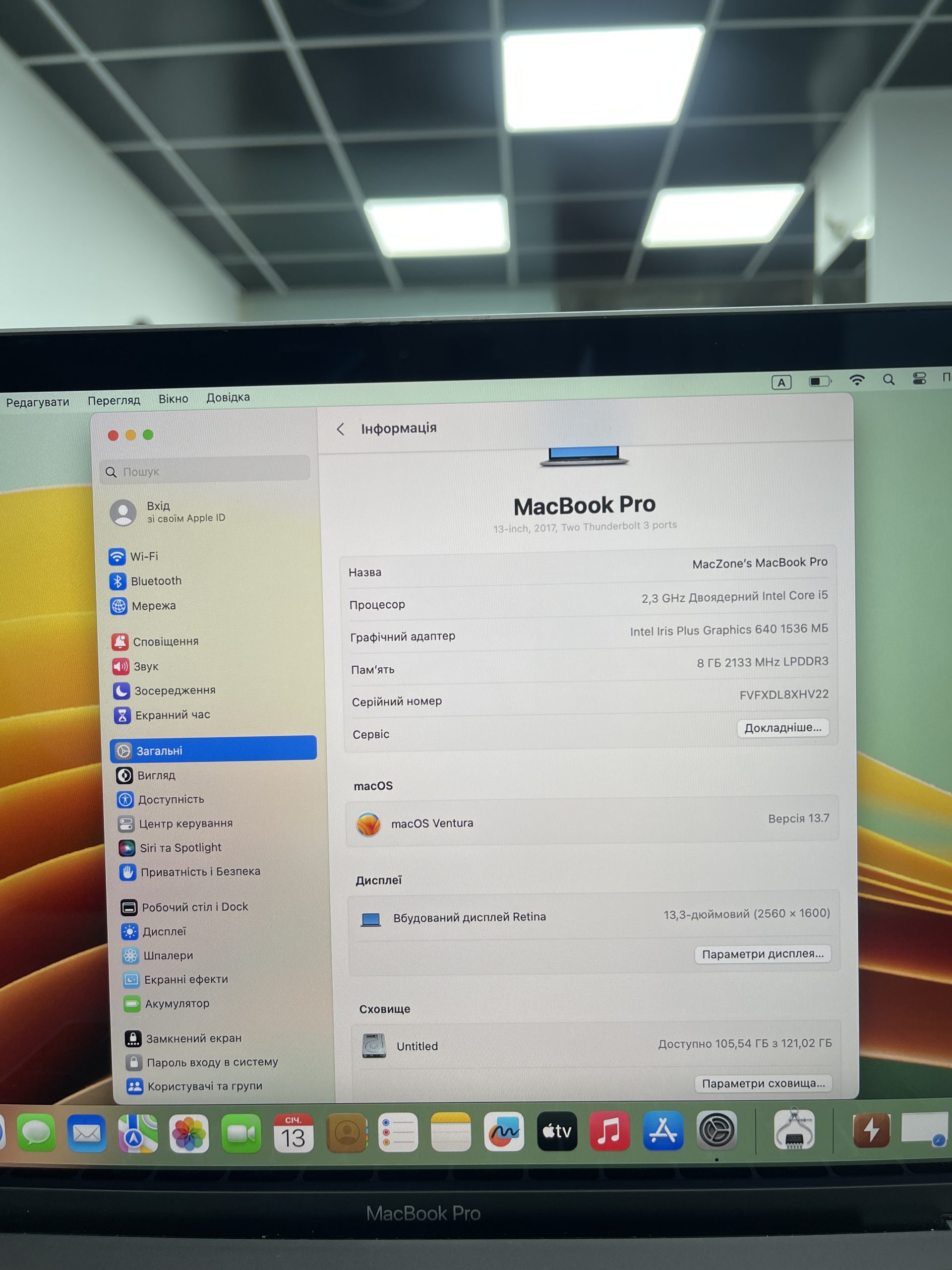This screenshot has height=1270, width=952.
Task: Launch Music from the Dock
Action: [609, 1131]
